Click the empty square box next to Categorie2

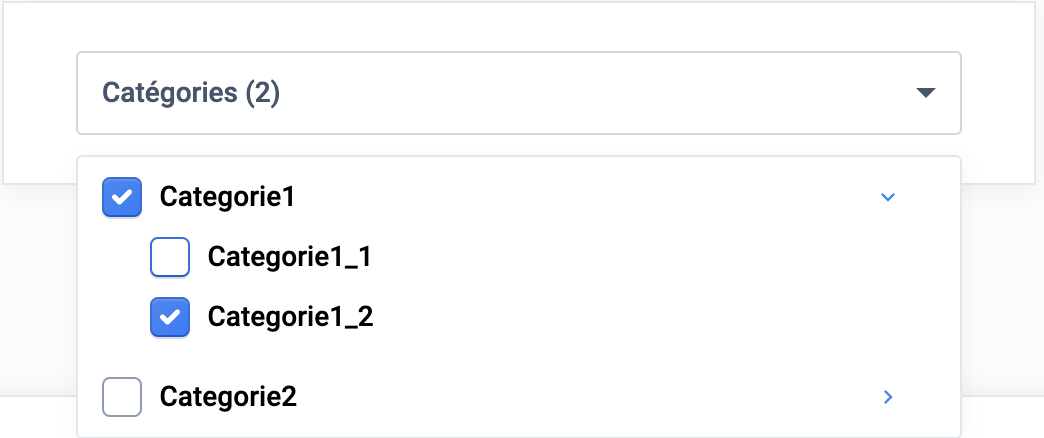(x=122, y=397)
